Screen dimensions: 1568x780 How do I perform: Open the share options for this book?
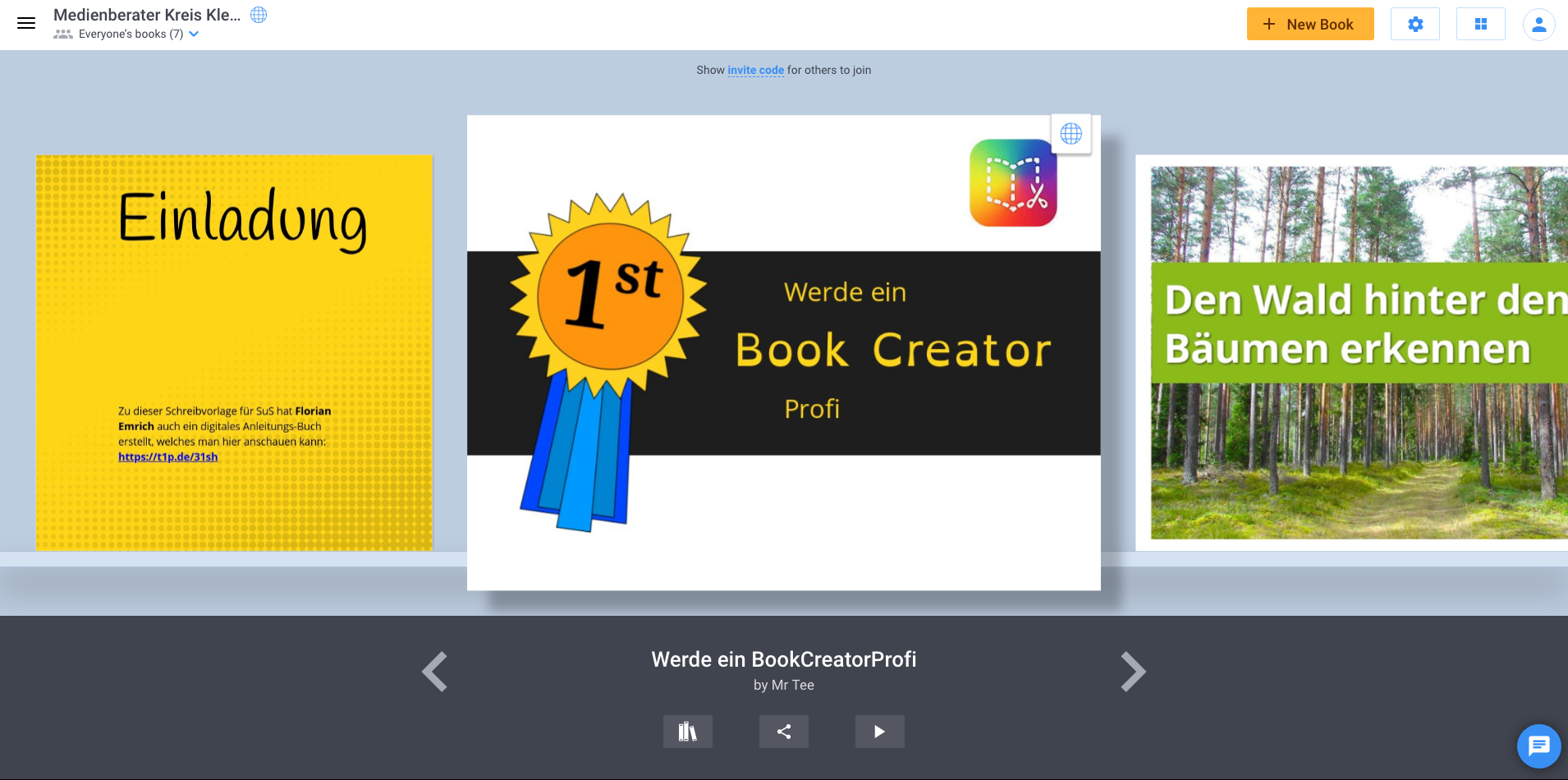click(x=784, y=732)
